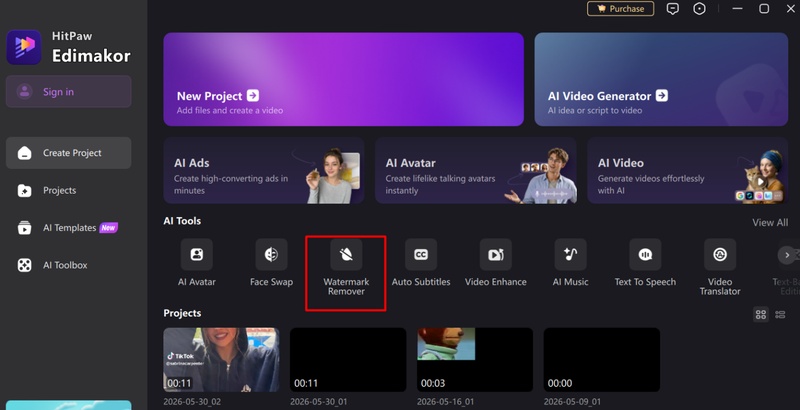Click the AI Video Generator arrow icon
Screen dimensions: 800x410
click(x=662, y=95)
